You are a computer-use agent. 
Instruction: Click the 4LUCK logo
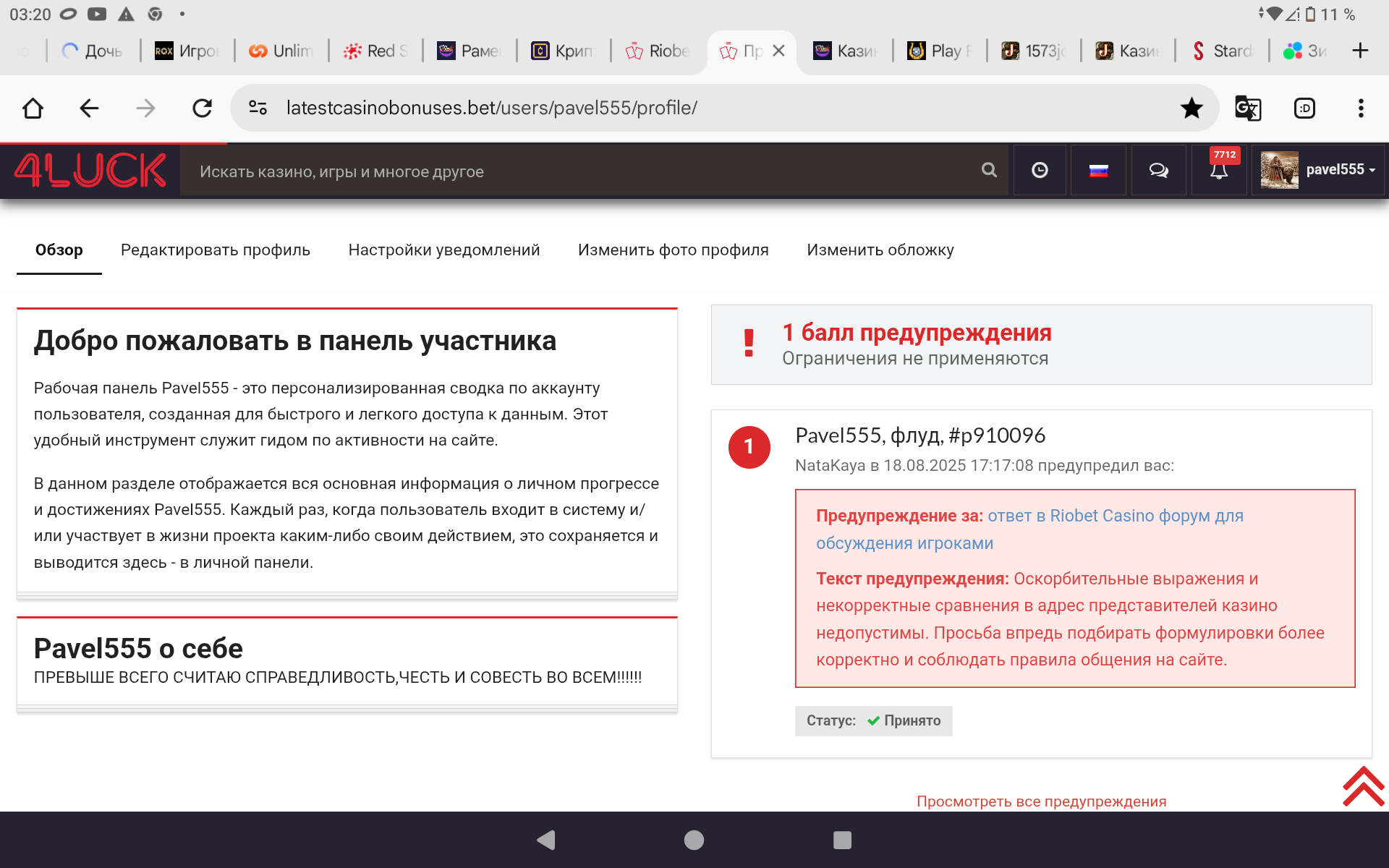coord(90,170)
